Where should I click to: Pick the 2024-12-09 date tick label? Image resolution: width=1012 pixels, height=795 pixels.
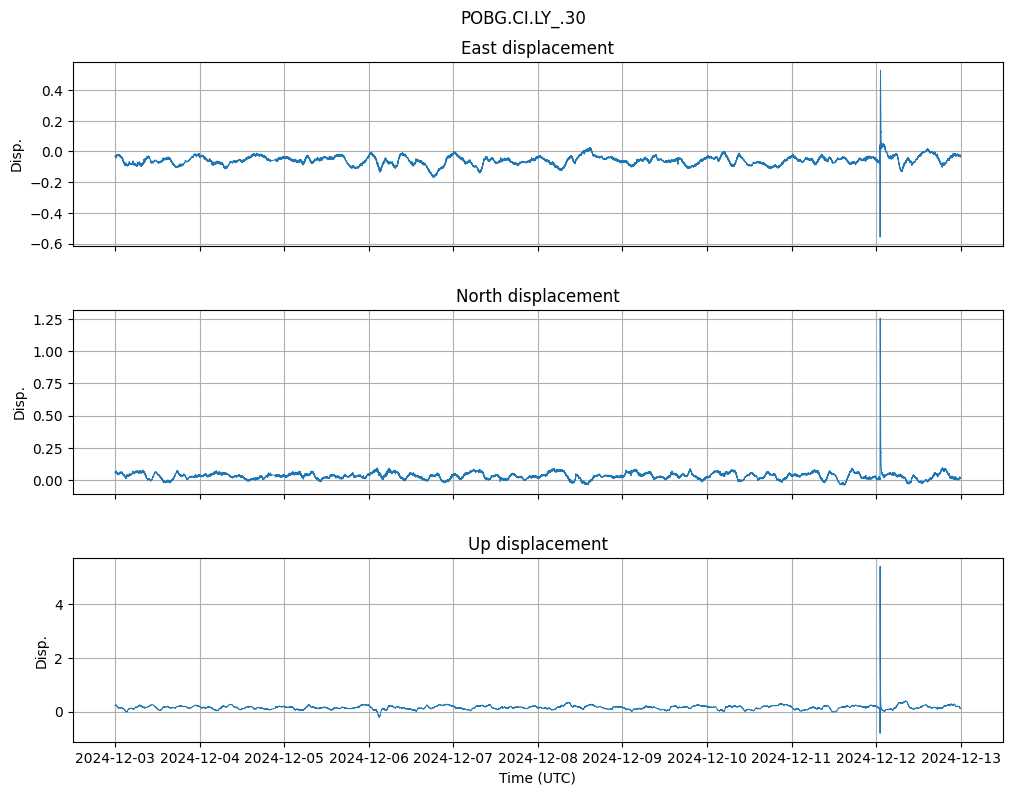click(x=622, y=759)
